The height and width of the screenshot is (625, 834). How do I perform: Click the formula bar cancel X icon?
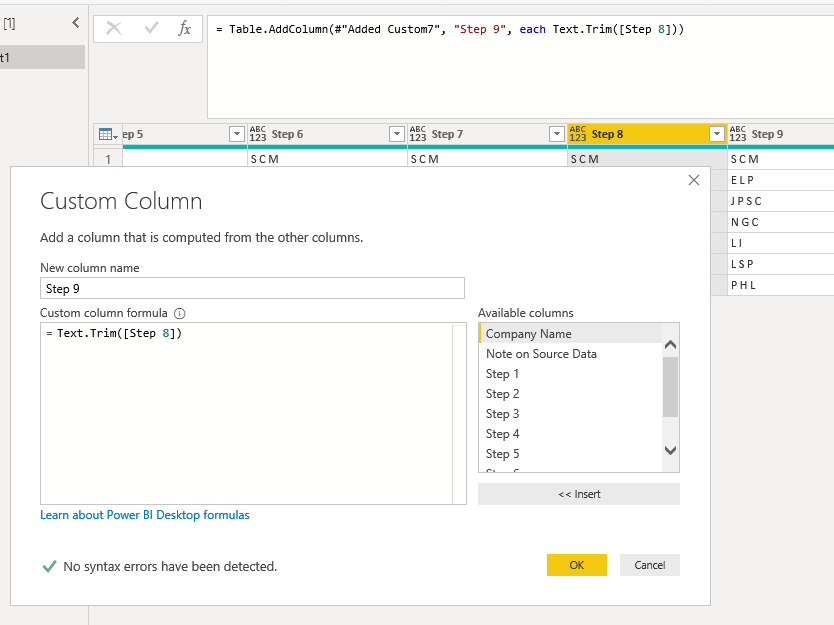[114, 29]
